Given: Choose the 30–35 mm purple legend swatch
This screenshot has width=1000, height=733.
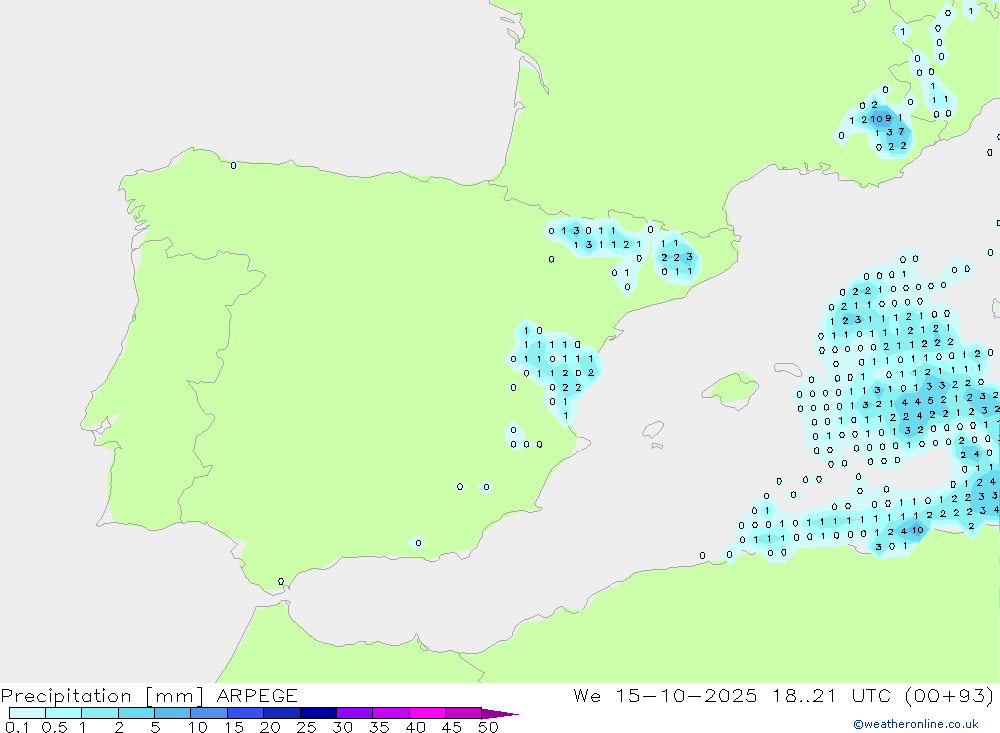Looking at the screenshot, I should coord(354,713).
